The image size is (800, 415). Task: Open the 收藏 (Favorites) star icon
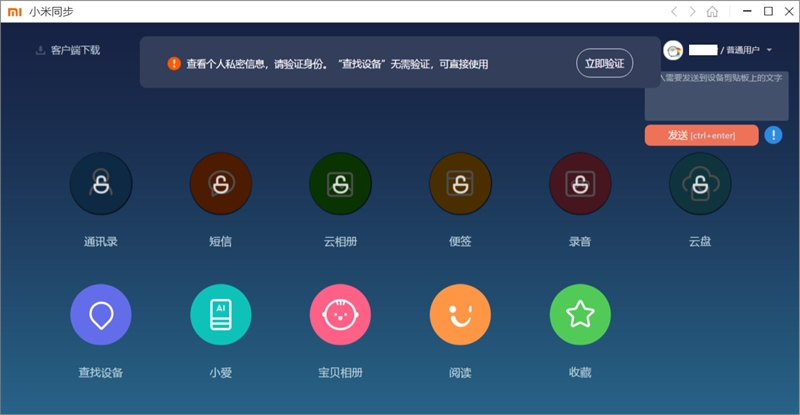coord(580,315)
